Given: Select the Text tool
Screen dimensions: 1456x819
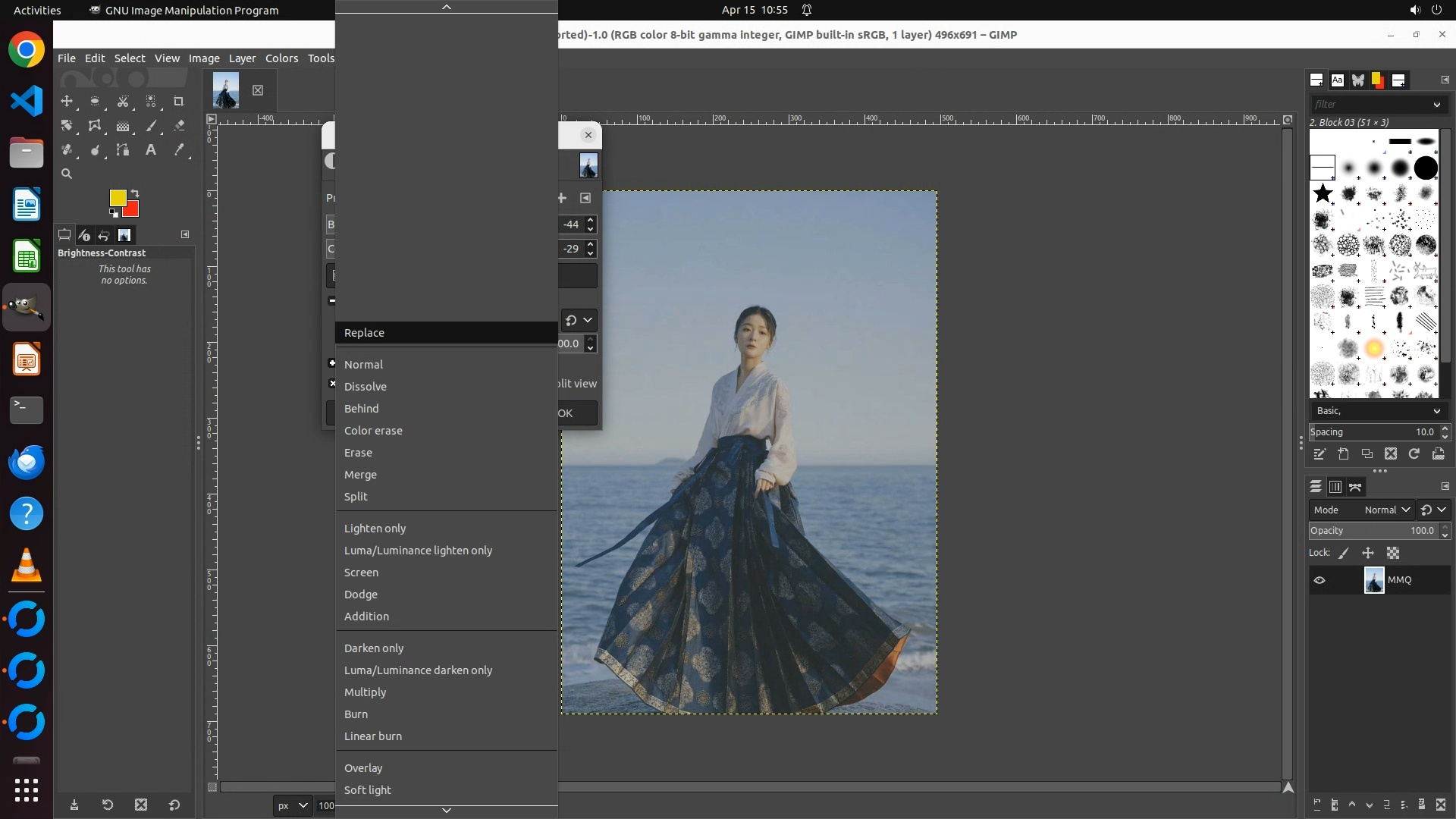Looking at the screenshot, I should (151, 150).
